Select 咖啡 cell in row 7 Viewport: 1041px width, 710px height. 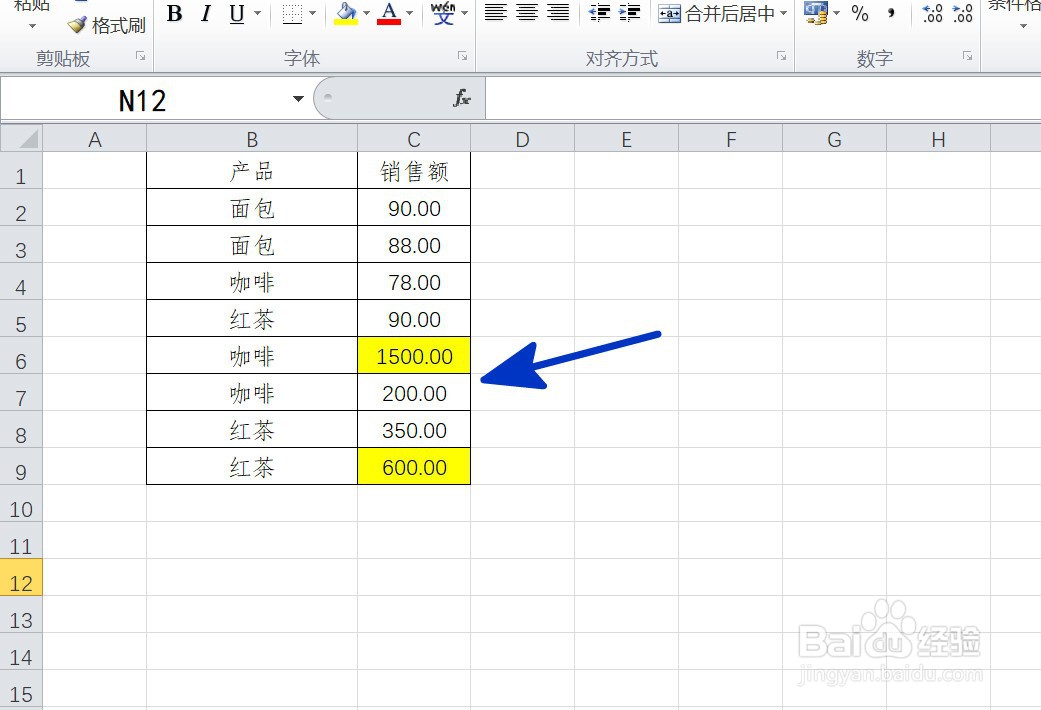pyautogui.click(x=252, y=393)
